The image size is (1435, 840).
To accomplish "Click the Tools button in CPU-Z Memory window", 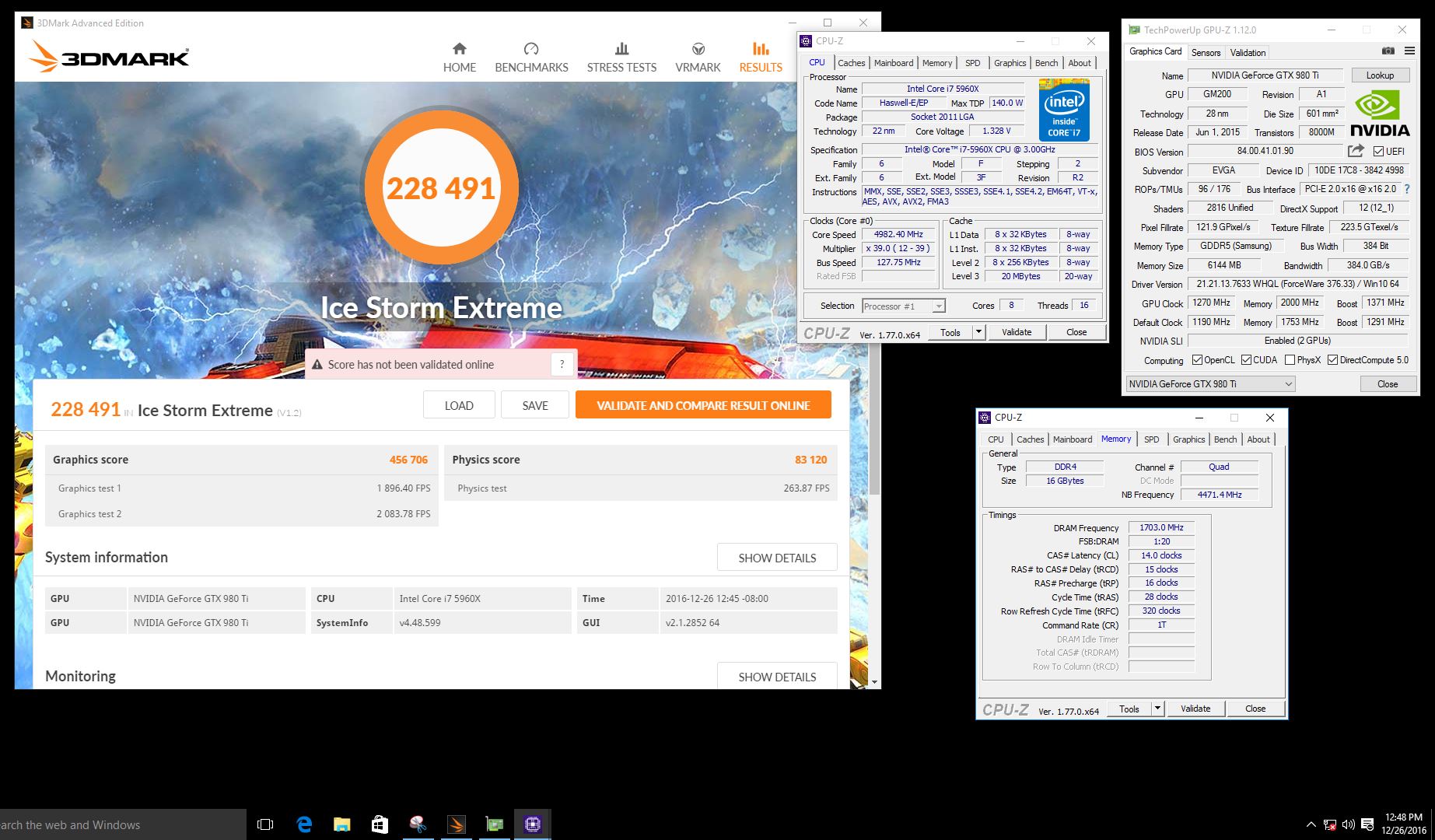I will pyautogui.click(x=1129, y=709).
